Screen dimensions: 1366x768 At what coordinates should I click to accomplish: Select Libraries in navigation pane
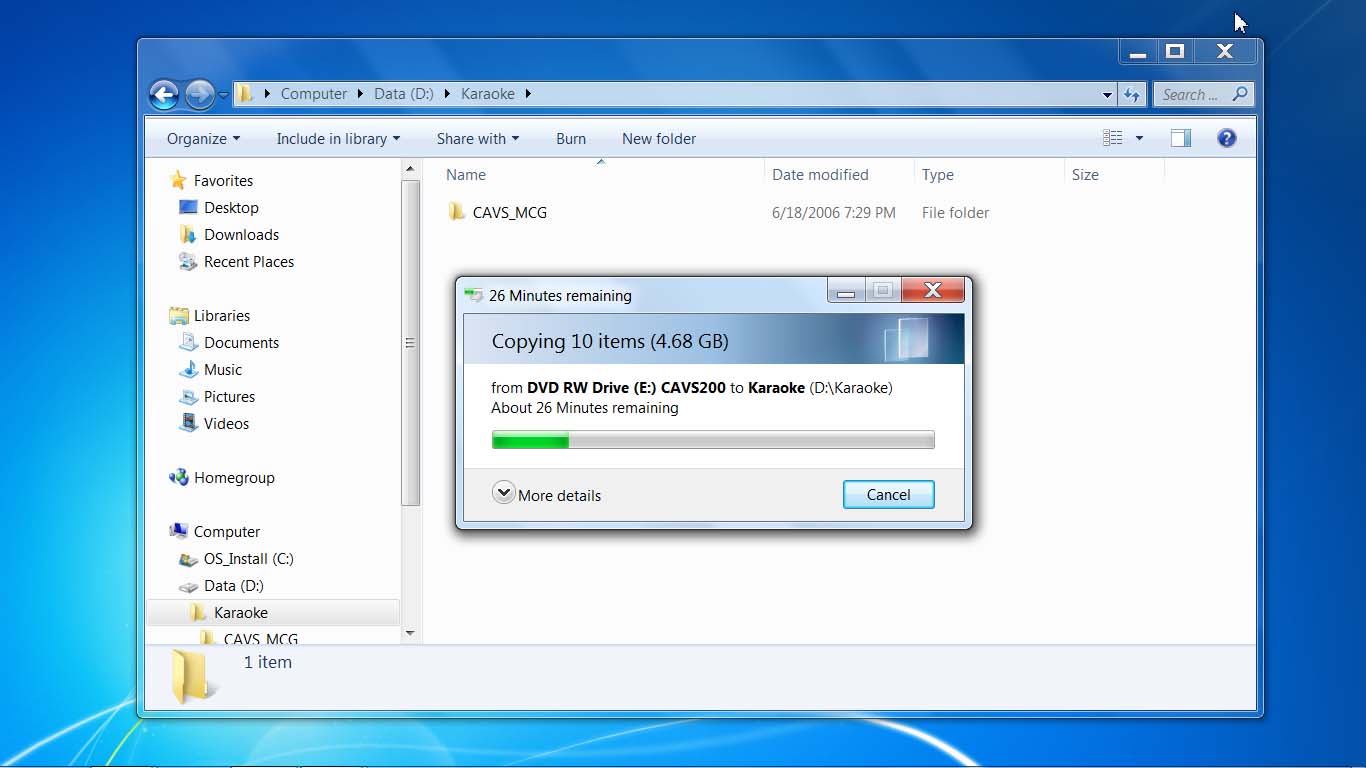point(222,316)
